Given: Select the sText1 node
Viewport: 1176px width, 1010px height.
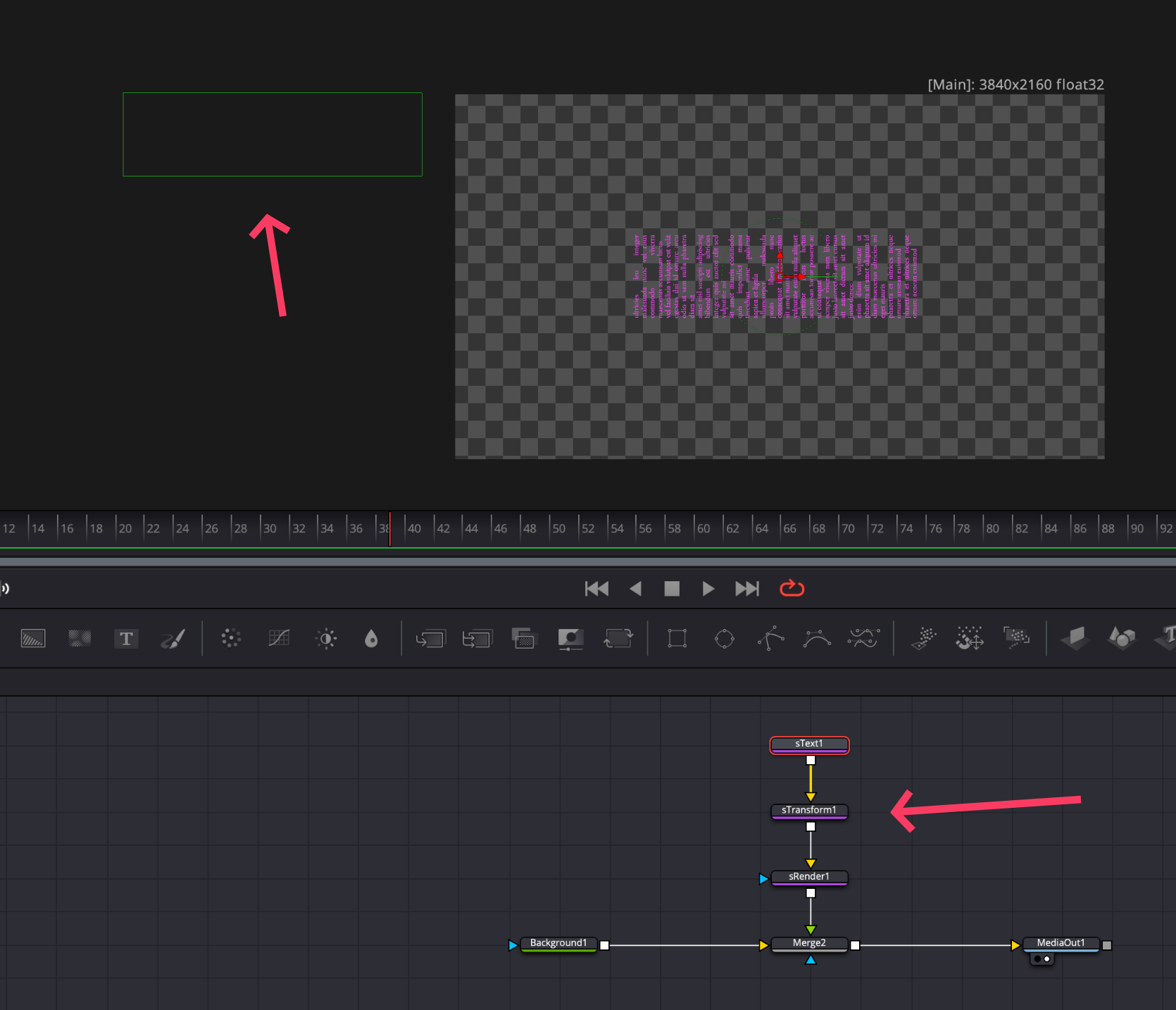Looking at the screenshot, I should (809, 744).
